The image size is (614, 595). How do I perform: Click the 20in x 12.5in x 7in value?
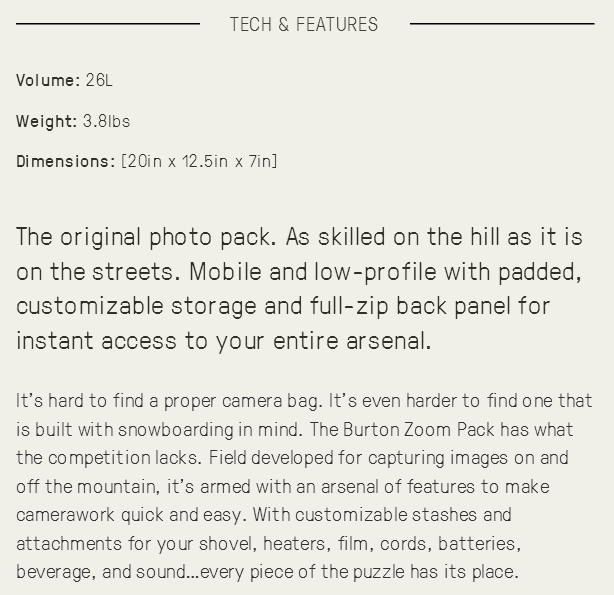199,161
